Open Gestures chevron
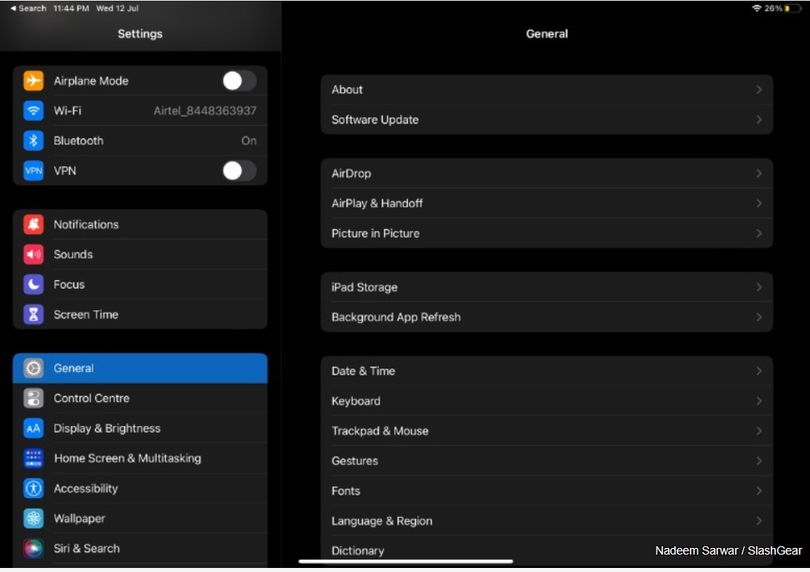 click(759, 461)
